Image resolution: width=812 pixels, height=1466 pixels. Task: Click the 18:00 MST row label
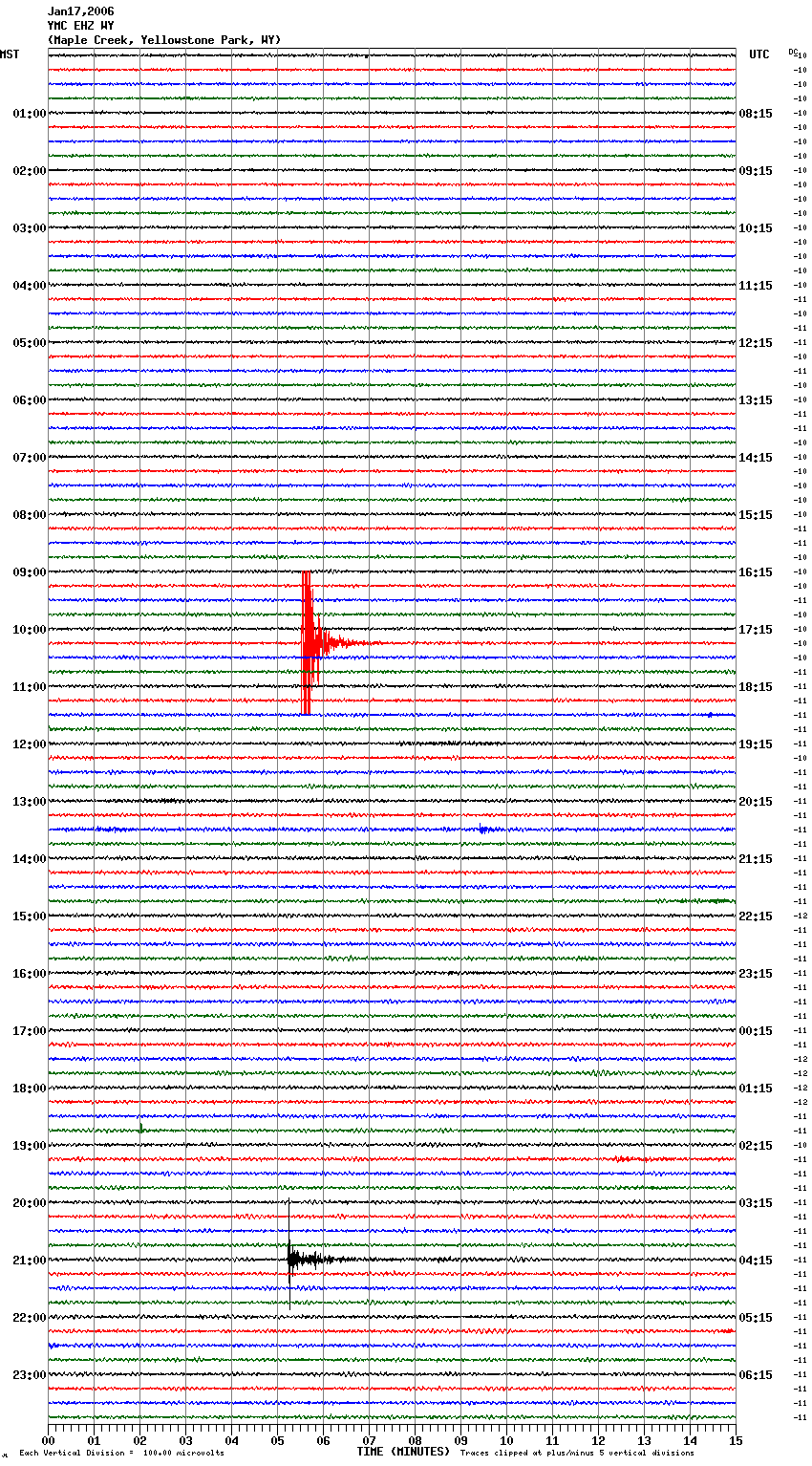coord(29,1089)
